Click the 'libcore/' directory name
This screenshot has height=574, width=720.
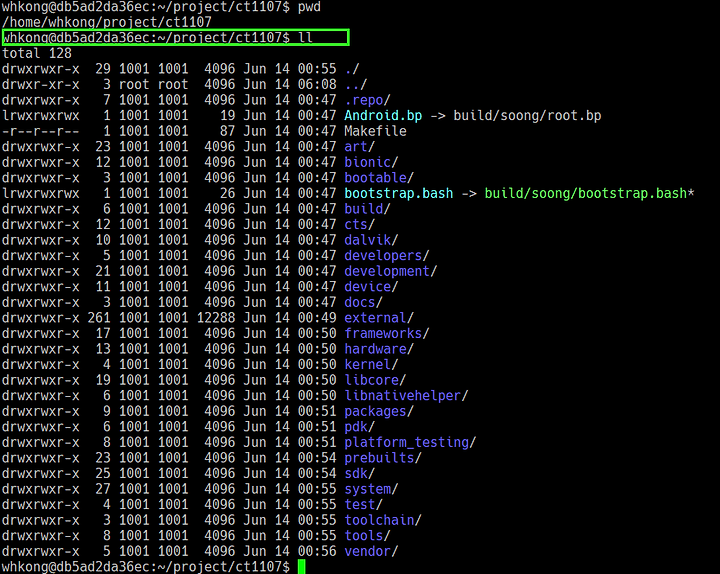(x=375, y=380)
